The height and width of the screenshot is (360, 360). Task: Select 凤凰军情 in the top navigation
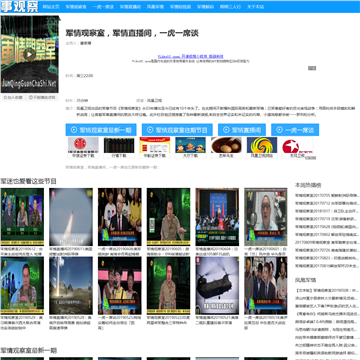point(155,7)
